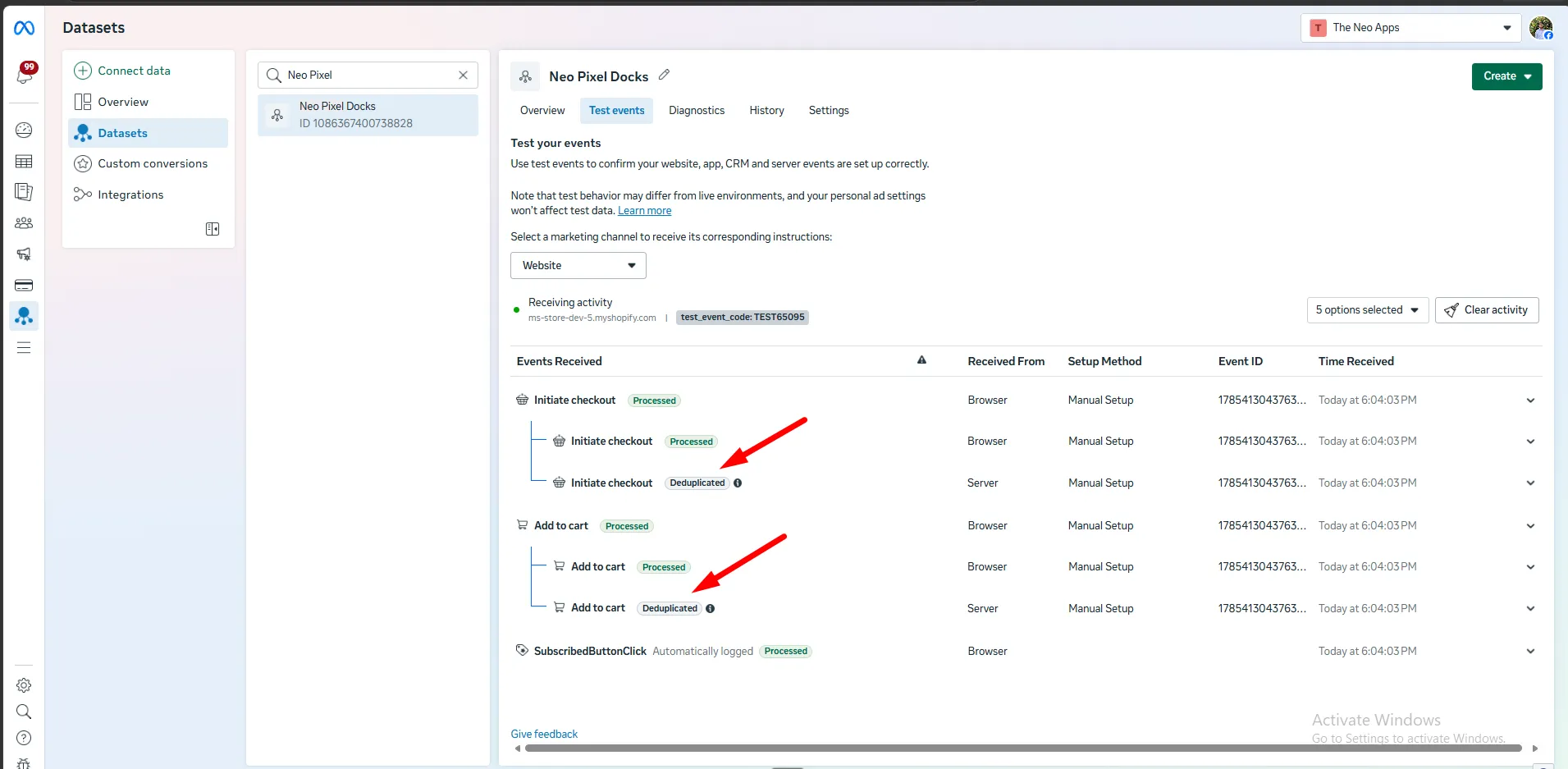Select Neo Pixel Docks dataset result
1568x769 pixels.
pos(368,115)
